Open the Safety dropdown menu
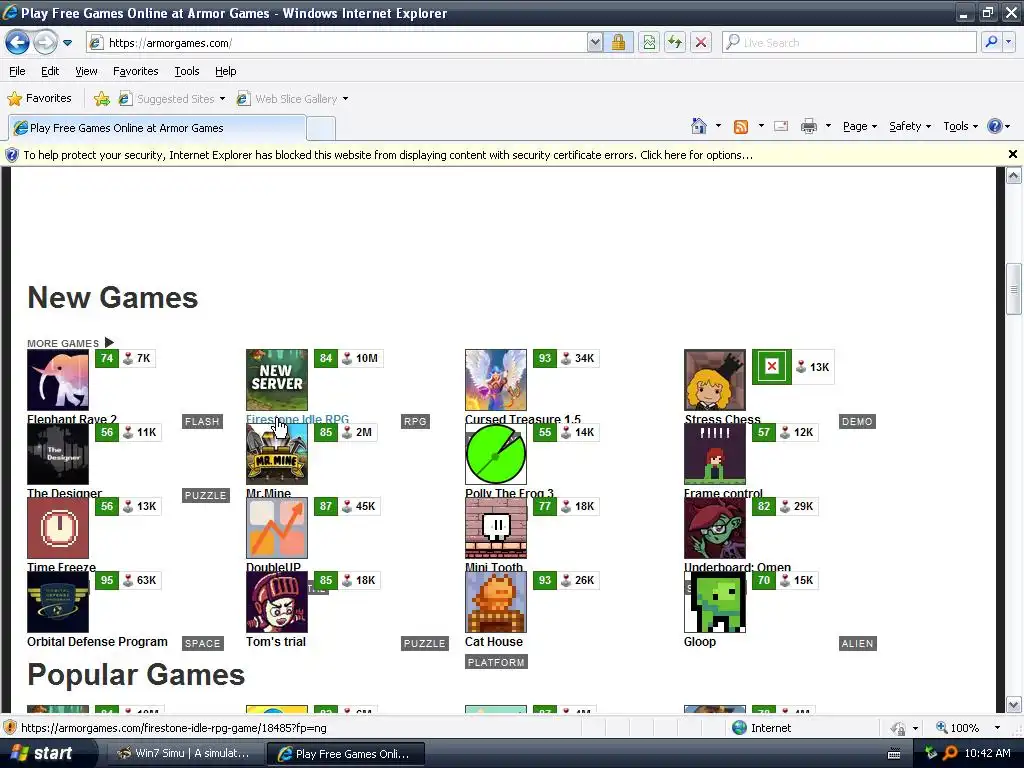 point(910,127)
